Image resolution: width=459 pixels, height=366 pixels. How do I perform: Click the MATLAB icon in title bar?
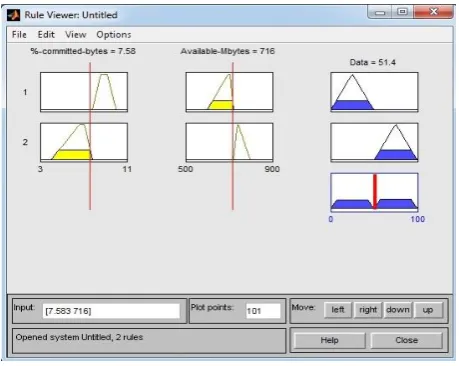click(14, 15)
